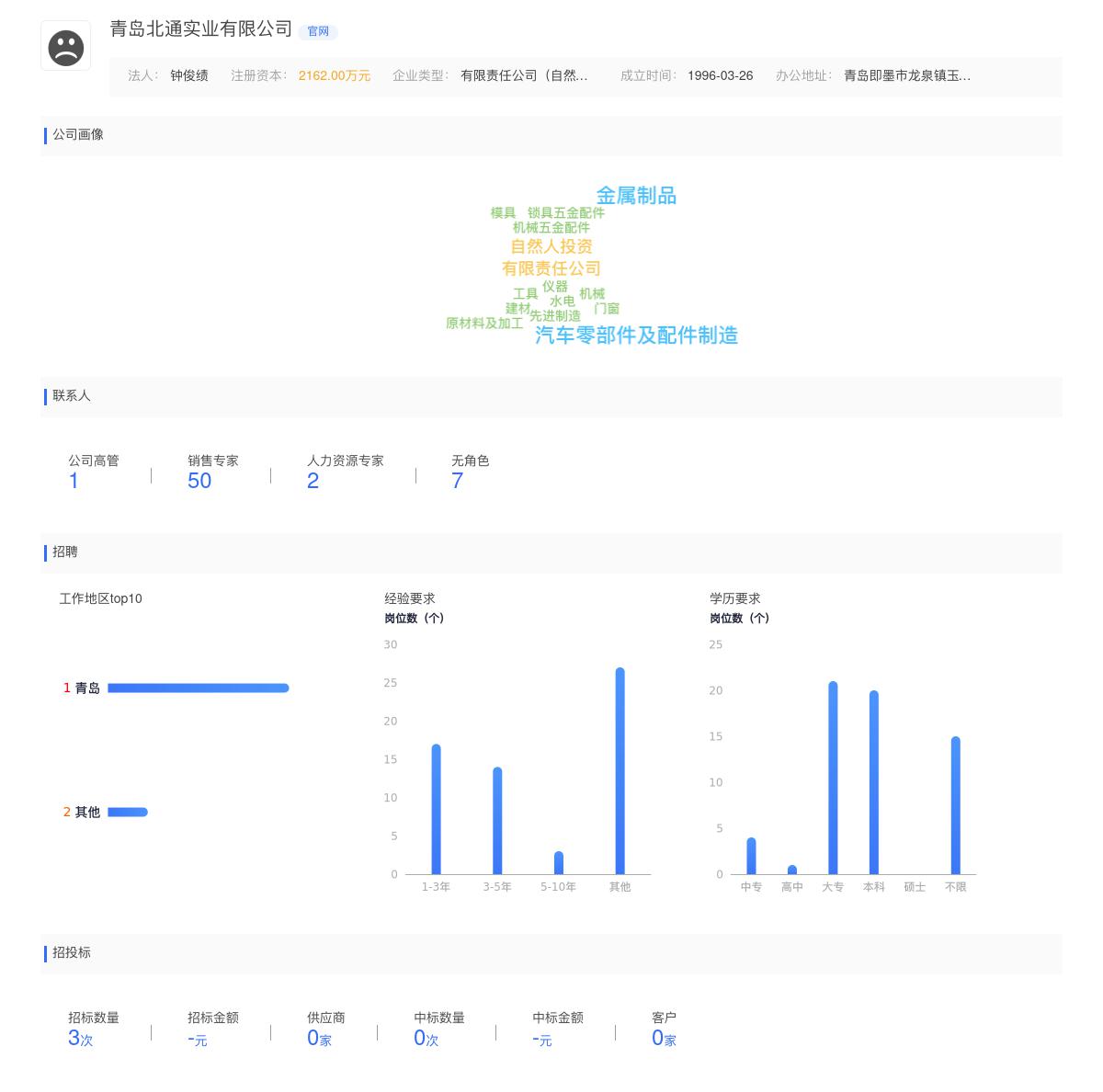
Task: Select legal representative 钟俊绩
Action: pyautogui.click(x=189, y=75)
